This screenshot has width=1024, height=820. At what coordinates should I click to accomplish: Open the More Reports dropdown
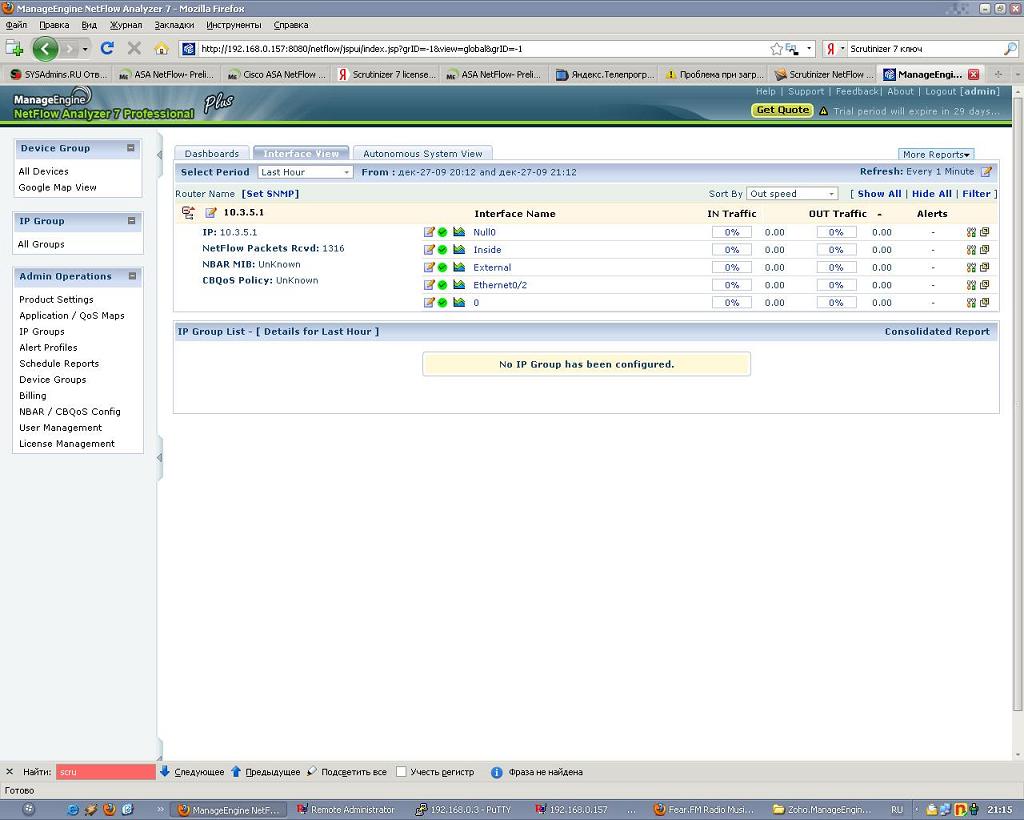[936, 154]
